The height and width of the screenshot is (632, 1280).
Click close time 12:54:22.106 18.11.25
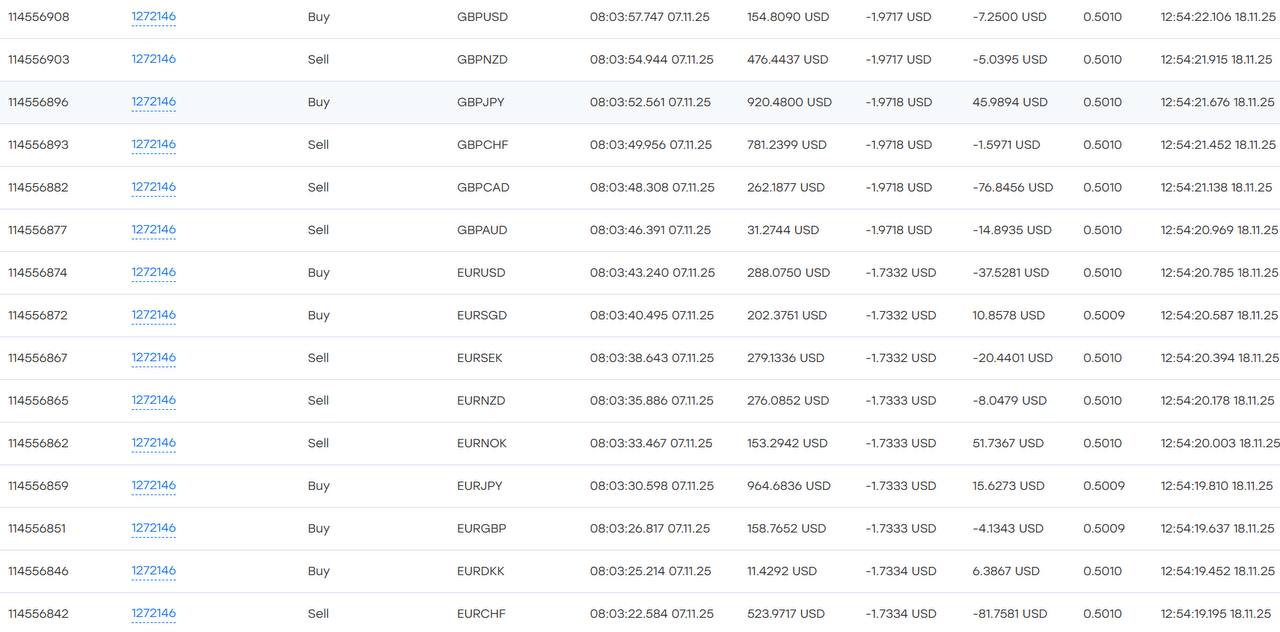pos(1218,17)
